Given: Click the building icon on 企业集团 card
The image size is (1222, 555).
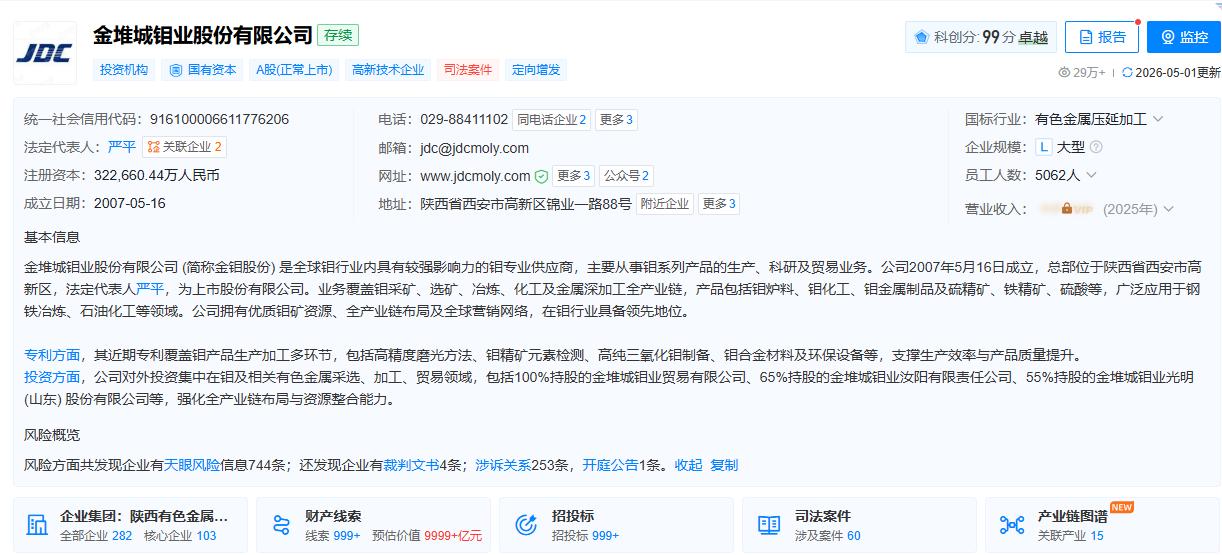Looking at the screenshot, I should point(38,525).
